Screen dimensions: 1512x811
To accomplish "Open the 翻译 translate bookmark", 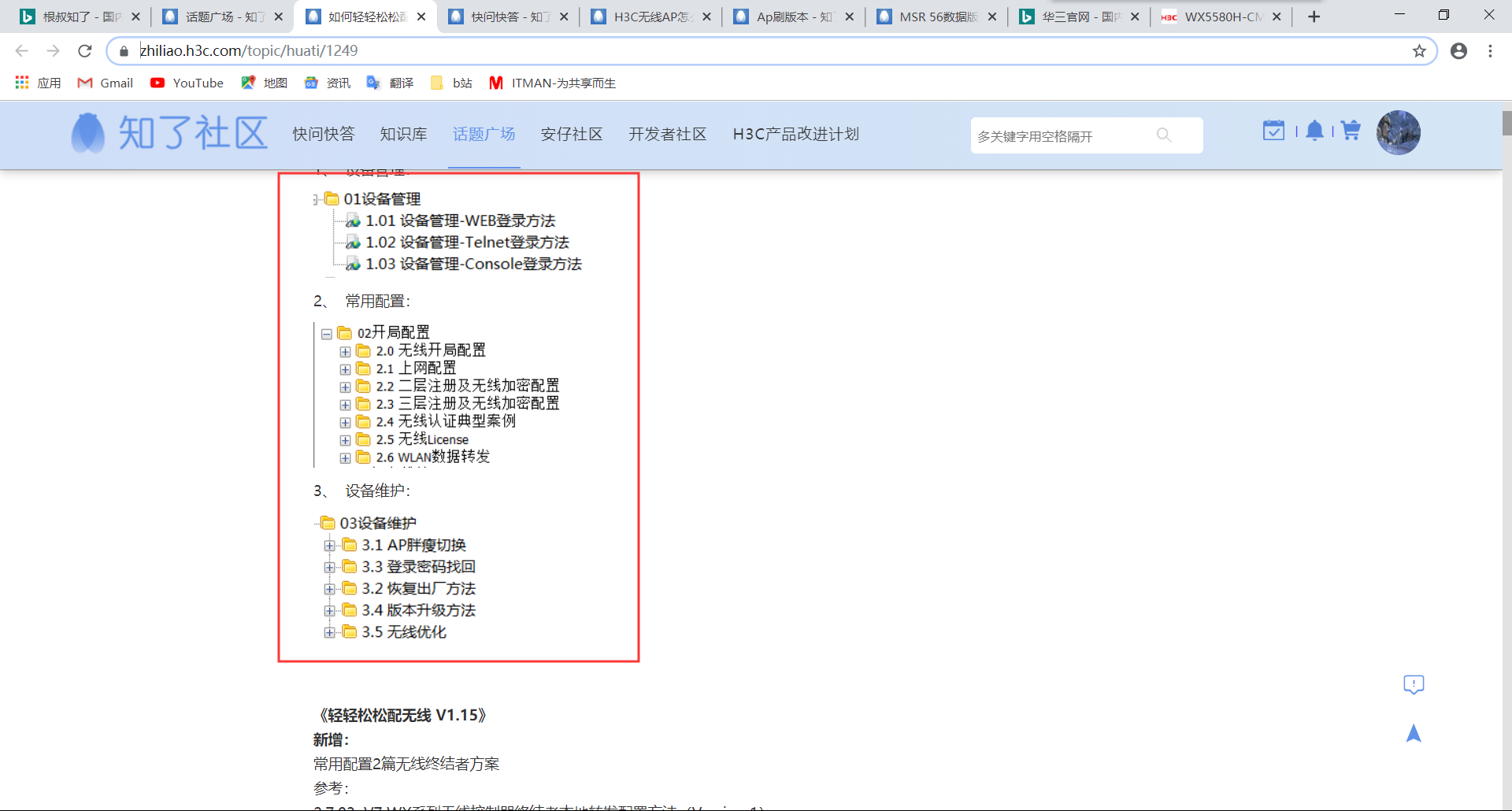I will click(x=390, y=83).
